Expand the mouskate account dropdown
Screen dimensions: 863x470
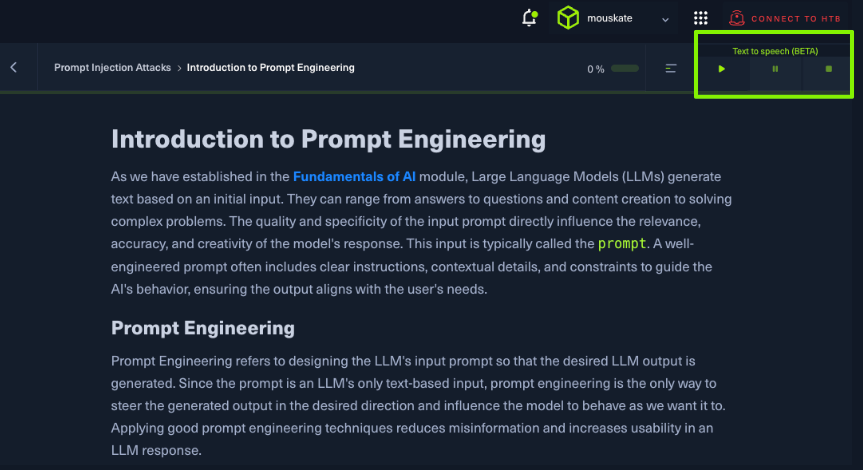pos(665,19)
